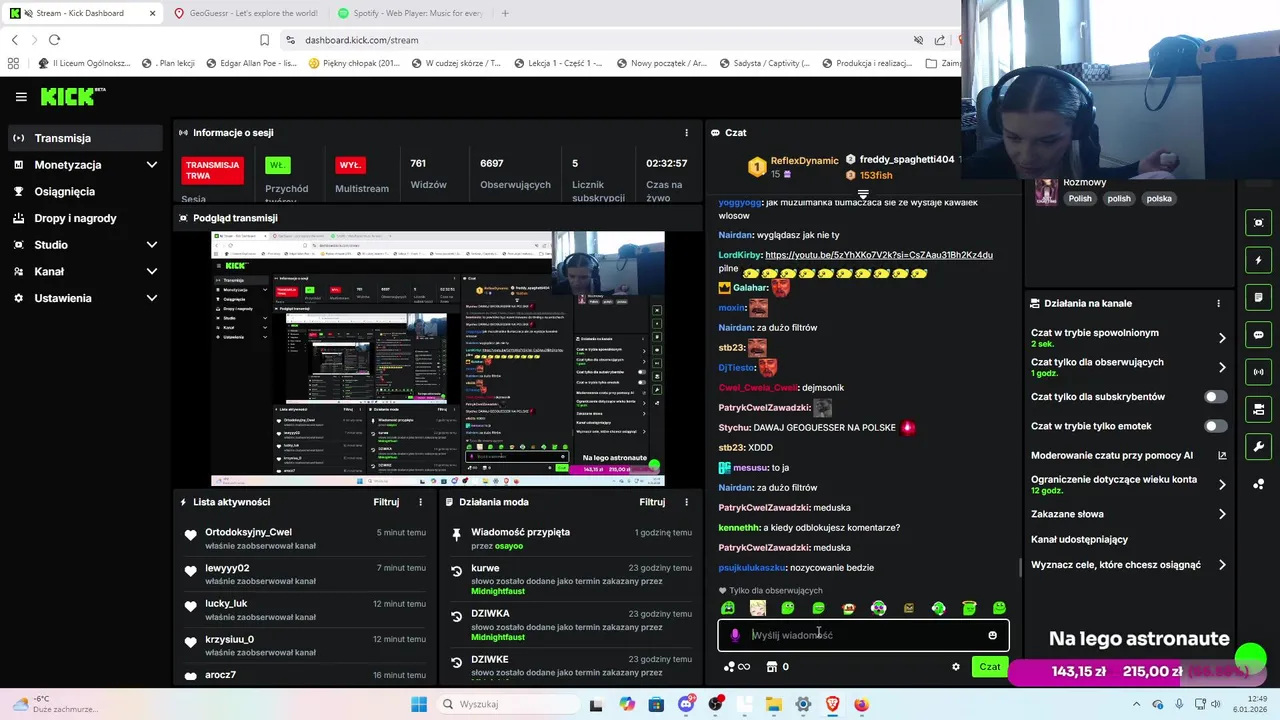This screenshot has width=1280, height=720.
Task: Open a new browser tab
Action: coord(505,13)
